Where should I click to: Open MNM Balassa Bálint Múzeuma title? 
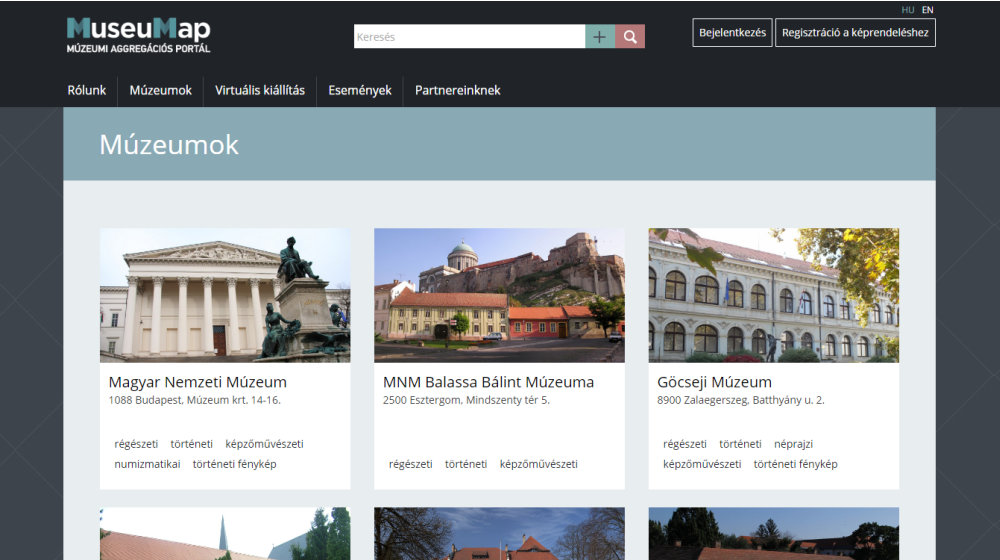[x=489, y=382]
